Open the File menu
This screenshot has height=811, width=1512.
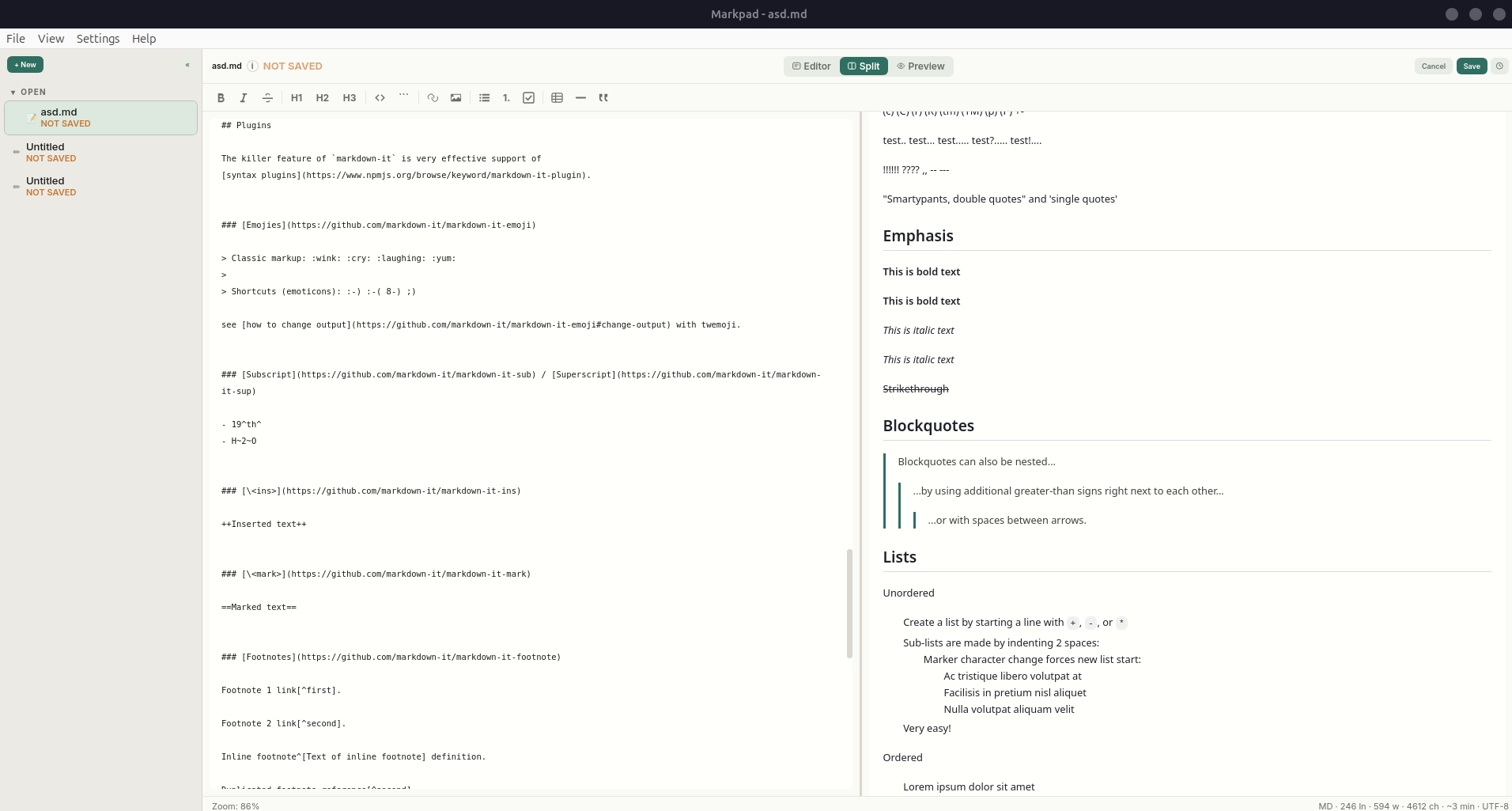[16, 39]
